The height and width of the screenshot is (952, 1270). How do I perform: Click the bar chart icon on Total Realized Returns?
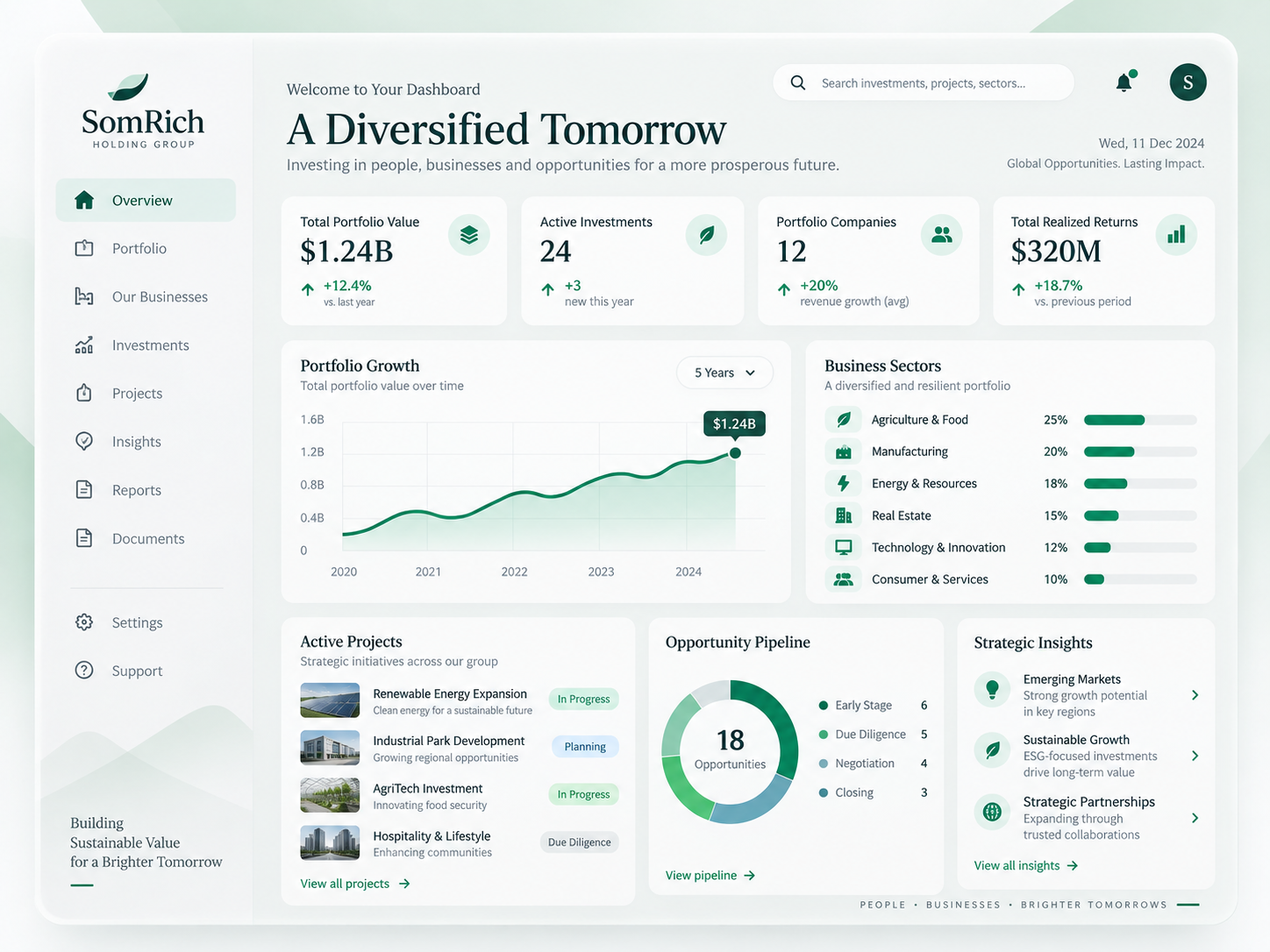[1176, 235]
